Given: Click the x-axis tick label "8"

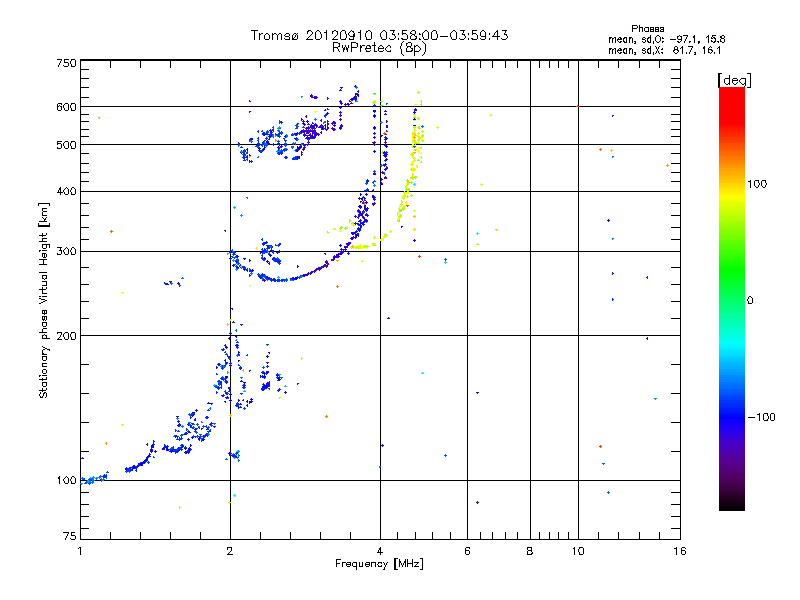Looking at the screenshot, I should coord(530,551).
